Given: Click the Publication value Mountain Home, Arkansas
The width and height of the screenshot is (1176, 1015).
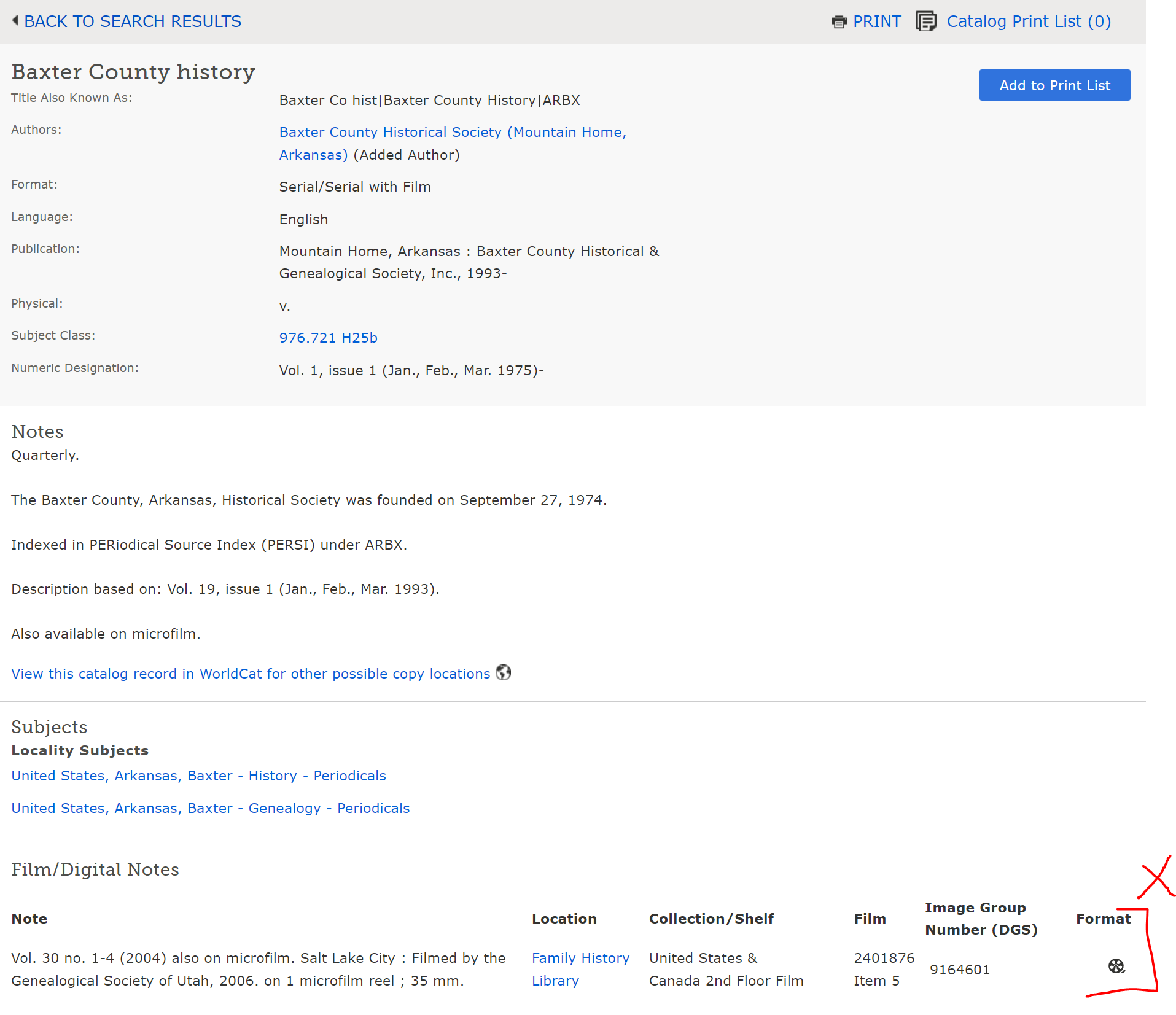Looking at the screenshot, I should click(x=469, y=262).
